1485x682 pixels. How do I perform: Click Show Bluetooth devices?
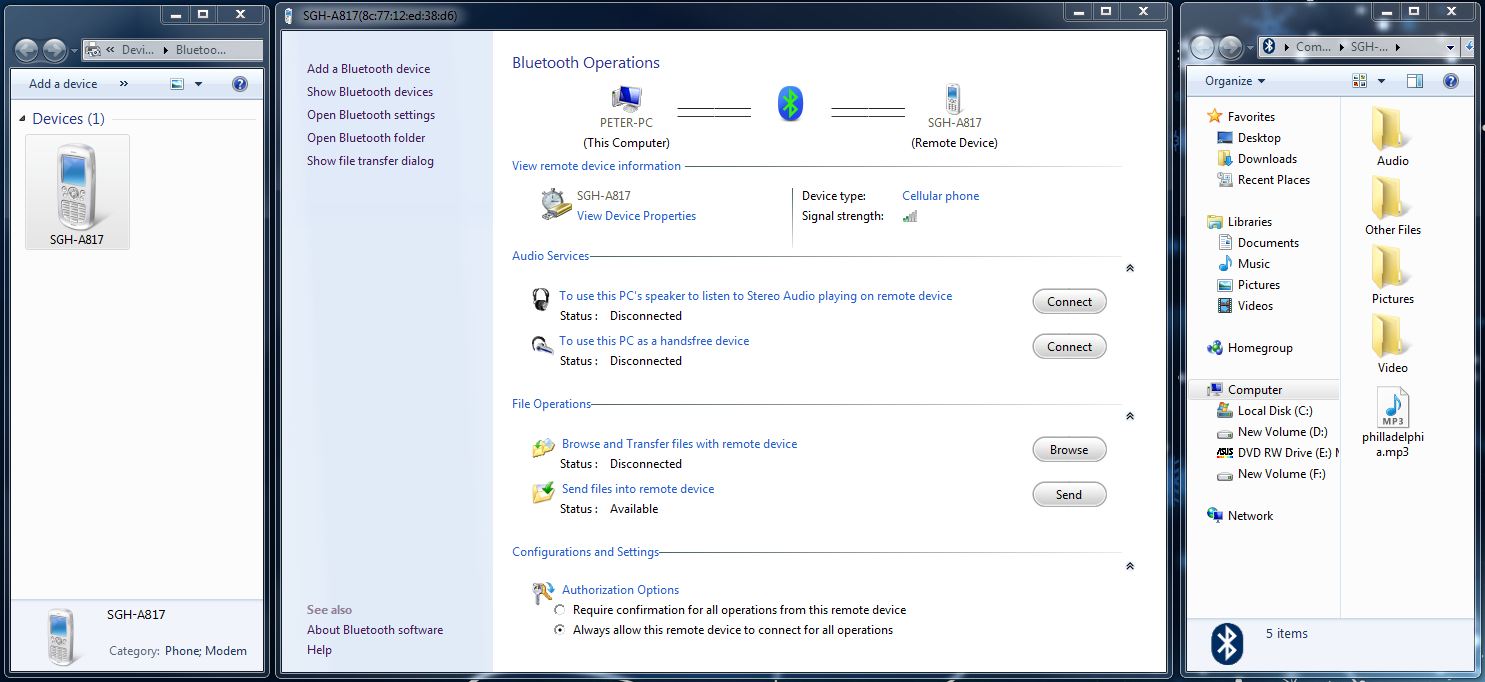(x=370, y=92)
